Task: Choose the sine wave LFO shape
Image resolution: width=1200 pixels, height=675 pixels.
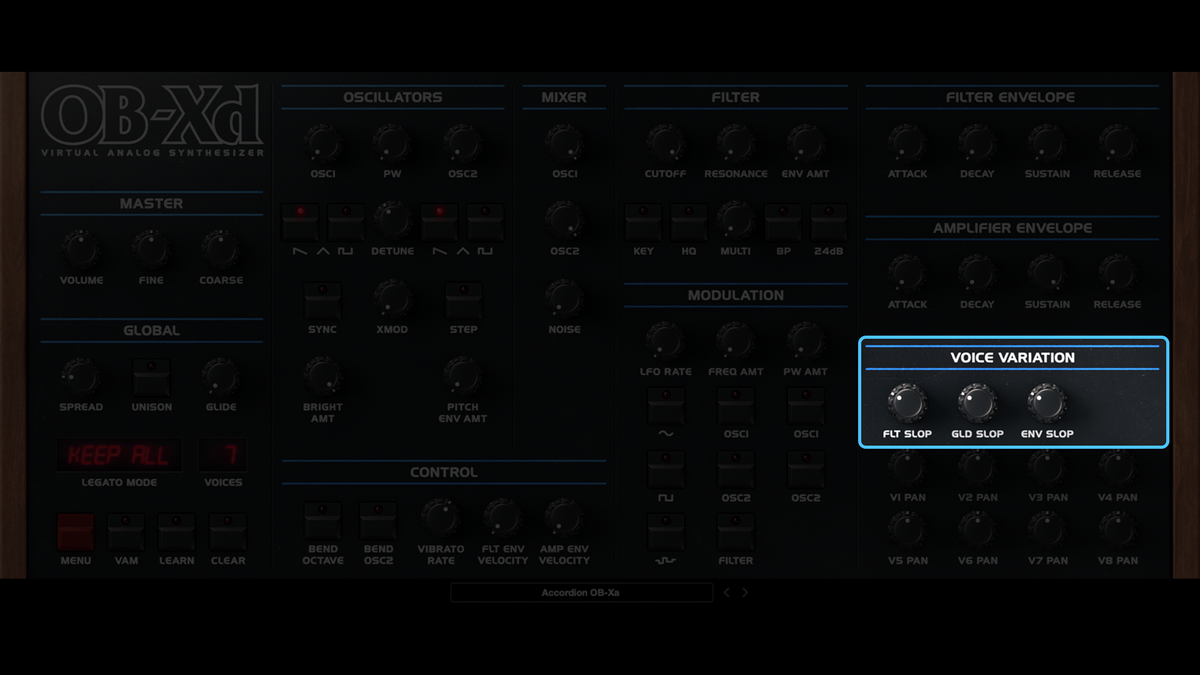Action: click(666, 405)
